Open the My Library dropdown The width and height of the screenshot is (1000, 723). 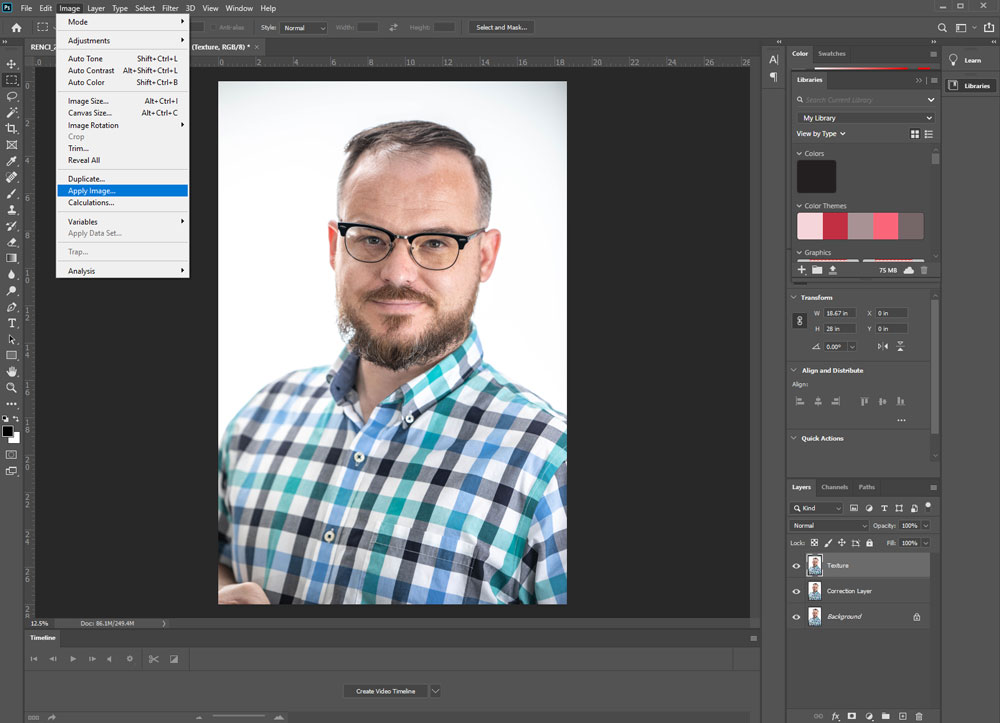[x=865, y=118]
